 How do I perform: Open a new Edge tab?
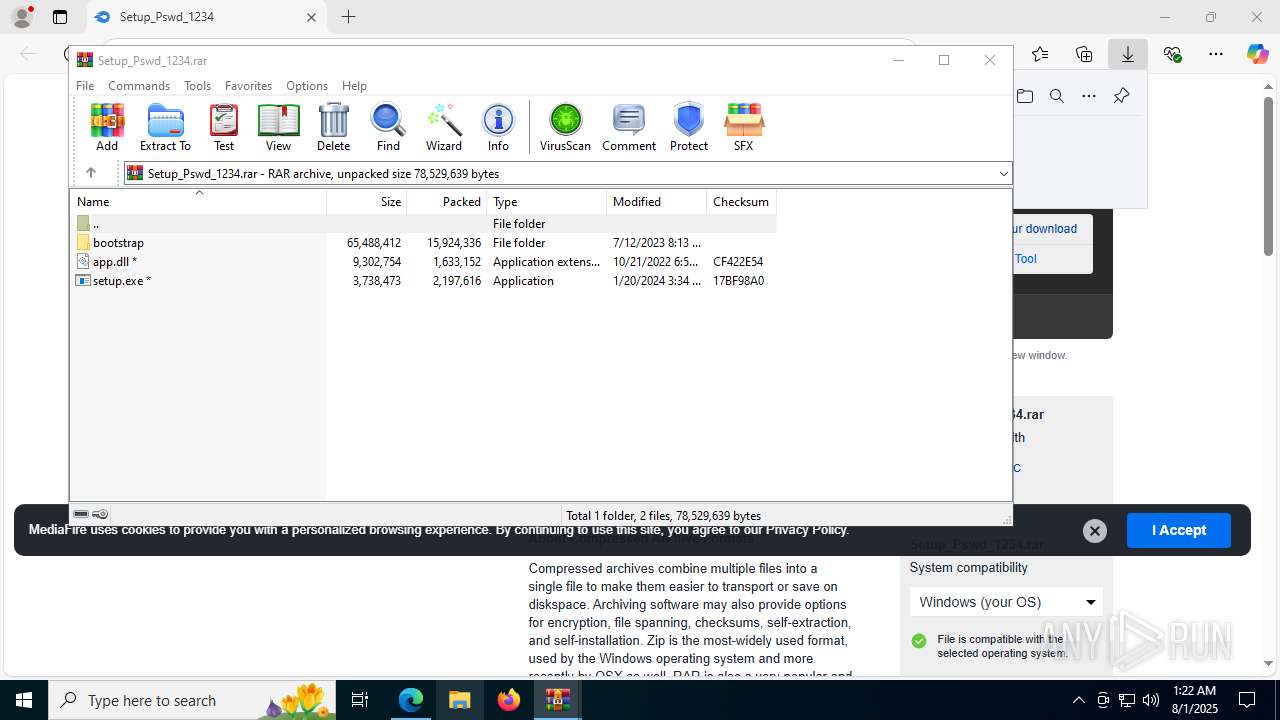point(348,17)
